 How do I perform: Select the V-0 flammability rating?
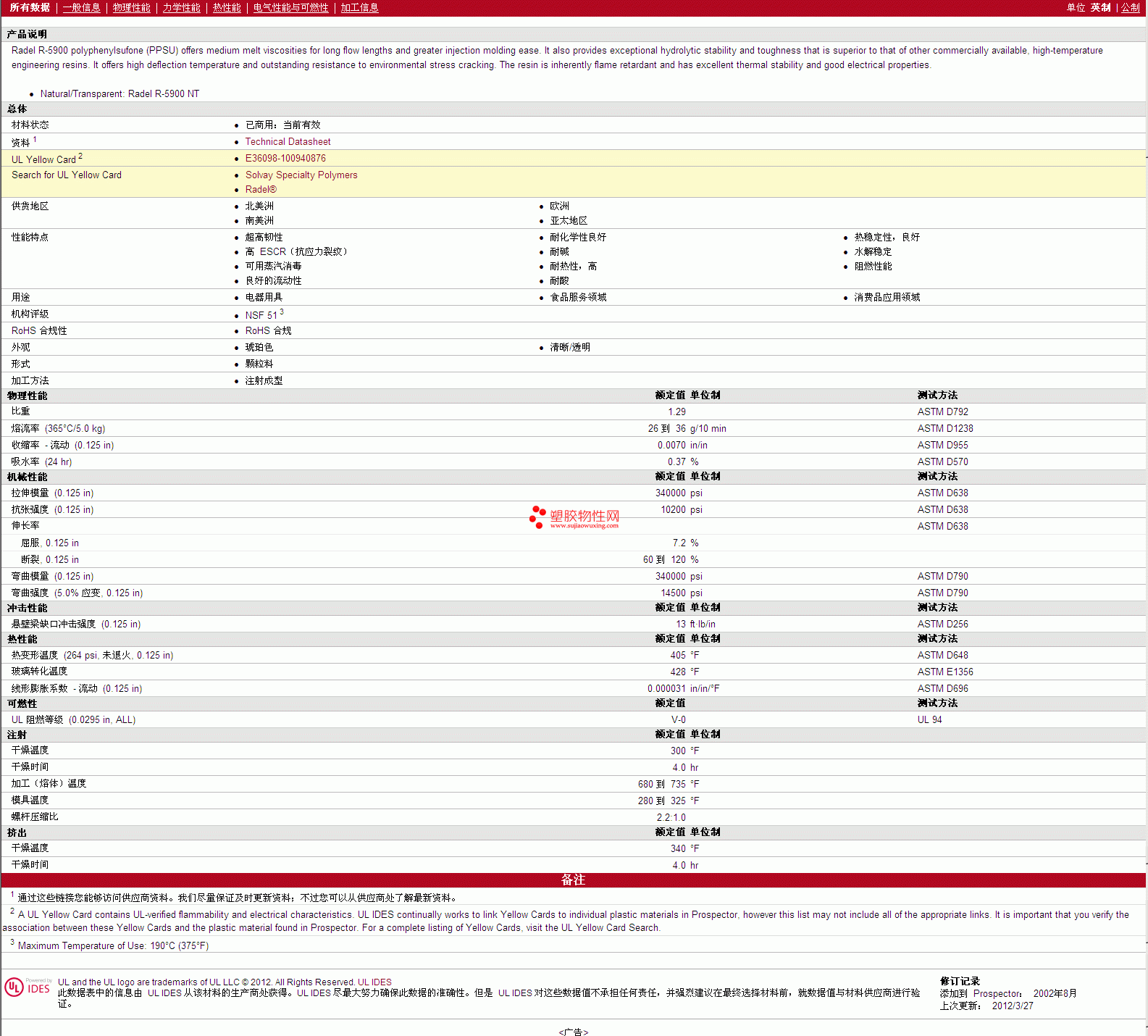click(678, 720)
